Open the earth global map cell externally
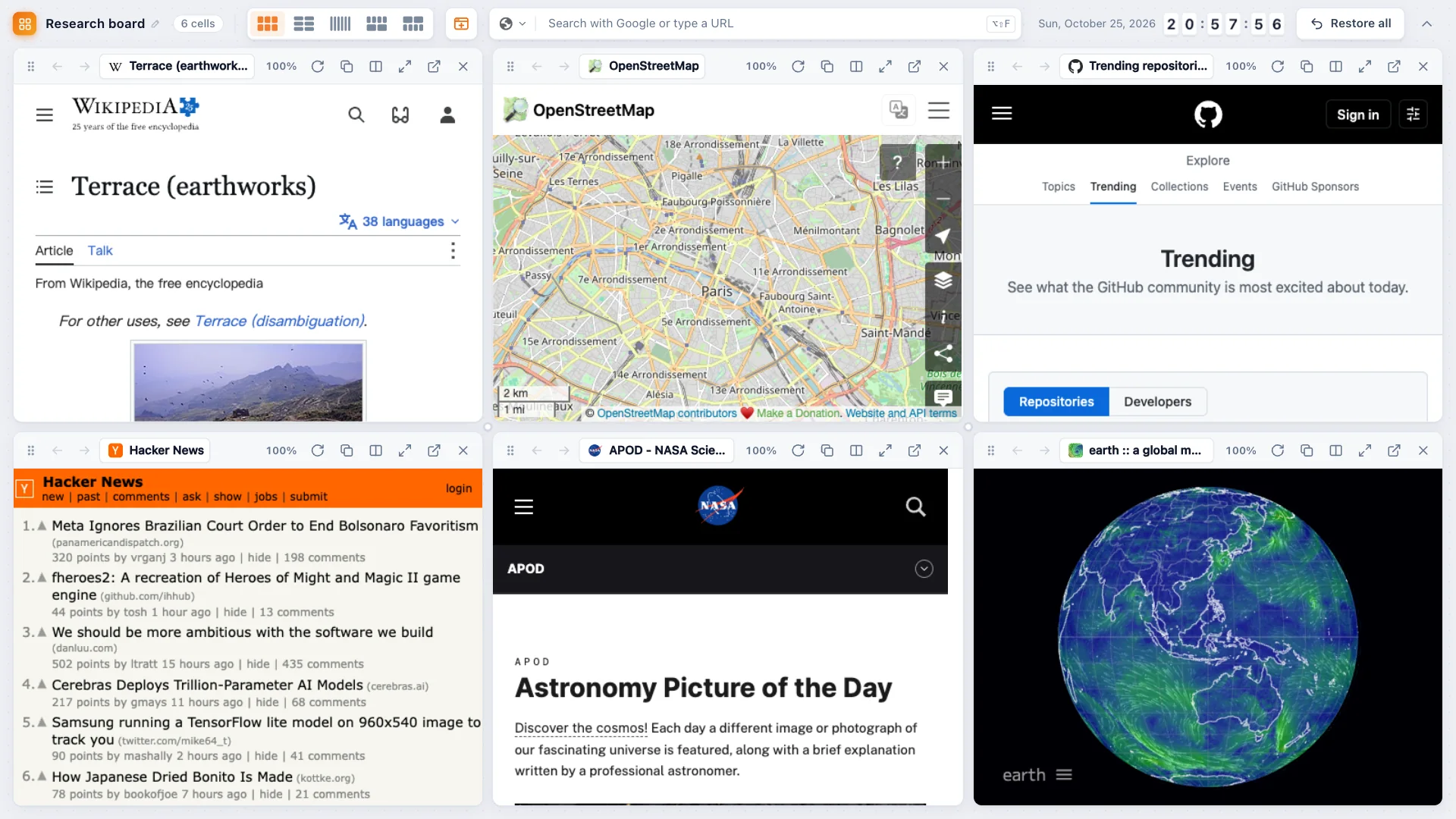 click(1394, 450)
